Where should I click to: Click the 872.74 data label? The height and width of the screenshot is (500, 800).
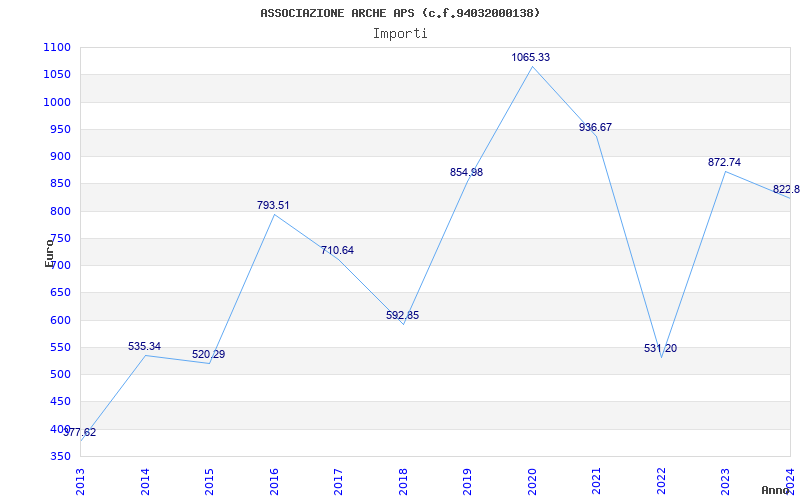724,162
